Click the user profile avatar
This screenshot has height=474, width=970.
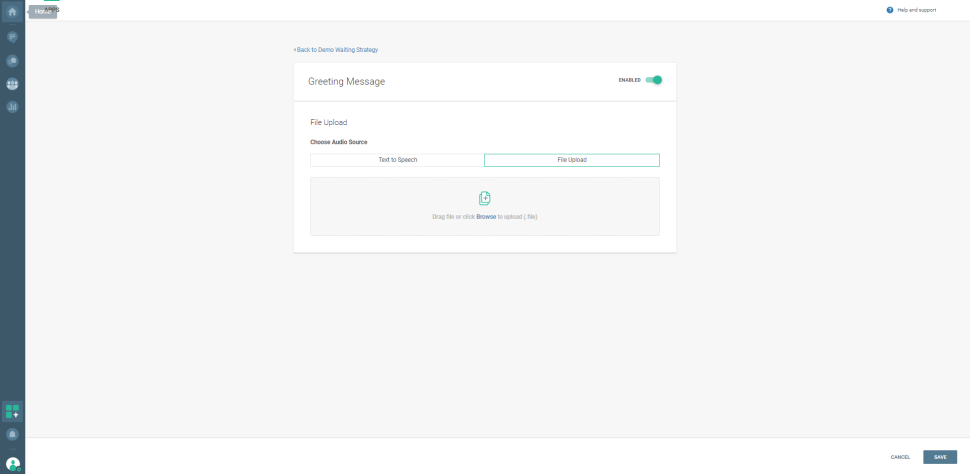click(12, 464)
